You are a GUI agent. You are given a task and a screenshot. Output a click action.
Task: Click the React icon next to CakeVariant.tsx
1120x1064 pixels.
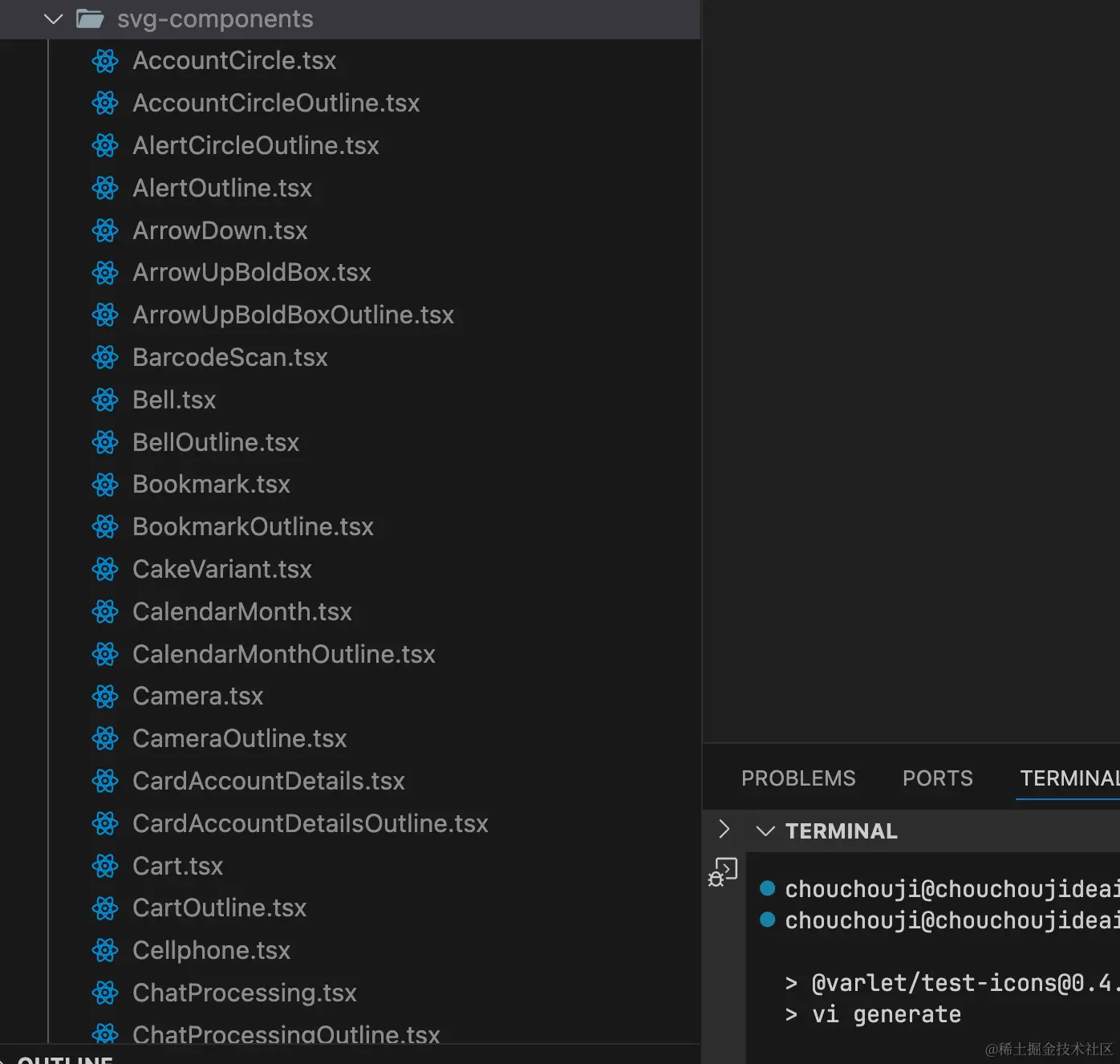coord(105,570)
